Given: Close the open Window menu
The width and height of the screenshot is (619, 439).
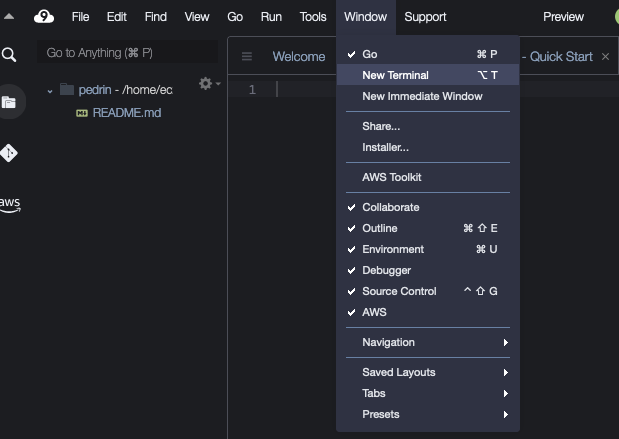Looking at the screenshot, I should pos(366,17).
